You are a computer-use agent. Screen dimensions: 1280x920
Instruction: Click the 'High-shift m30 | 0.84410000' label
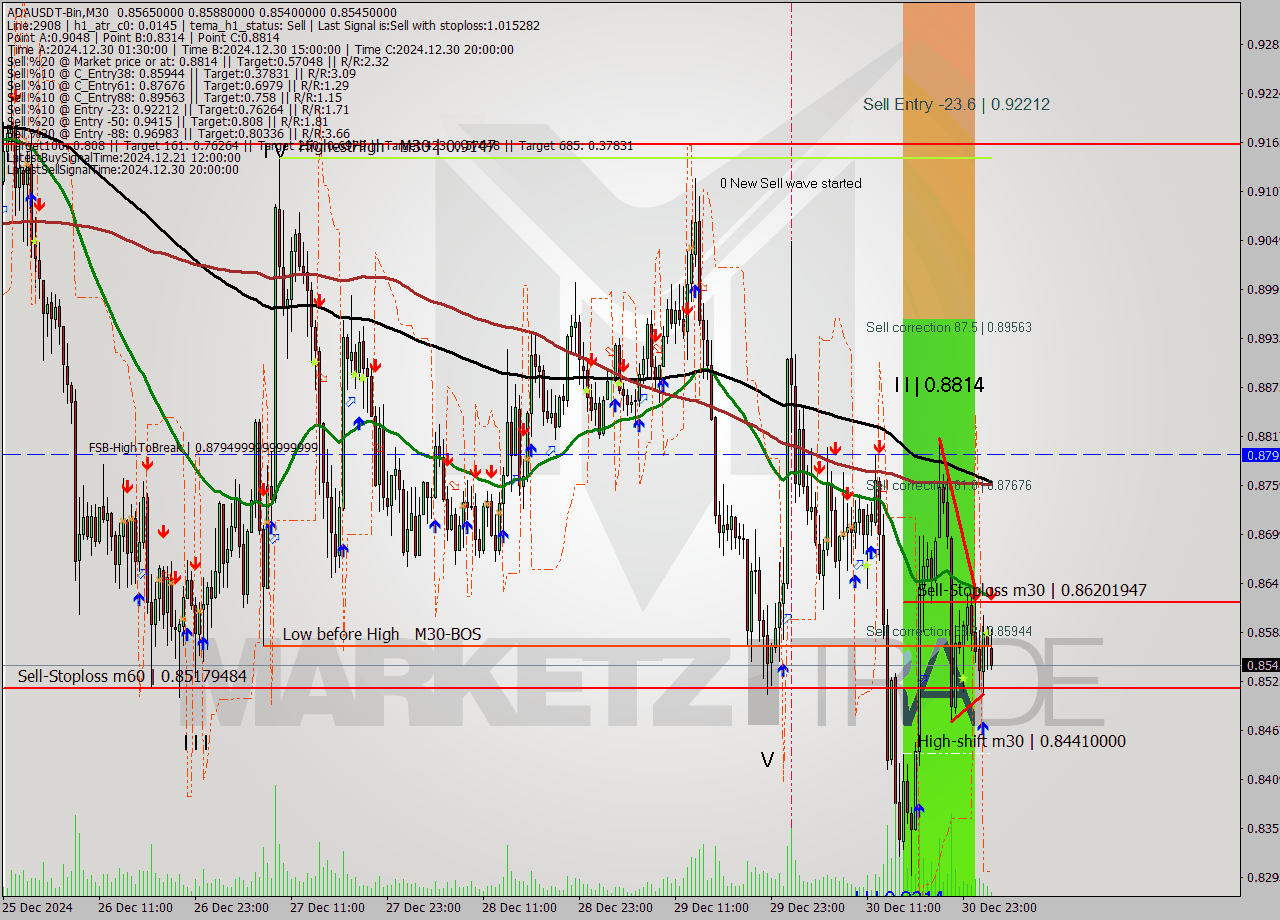tap(1021, 741)
